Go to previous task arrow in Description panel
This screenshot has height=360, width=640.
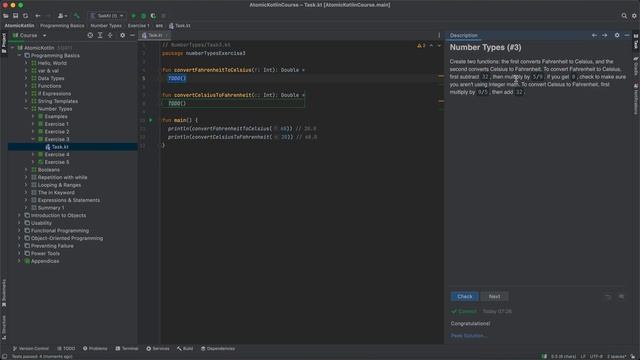coord(594,36)
